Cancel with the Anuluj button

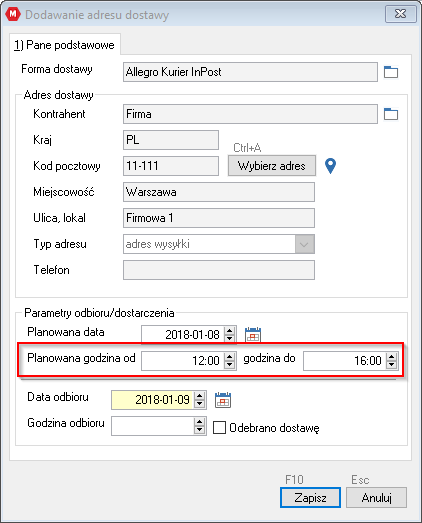[376, 498]
